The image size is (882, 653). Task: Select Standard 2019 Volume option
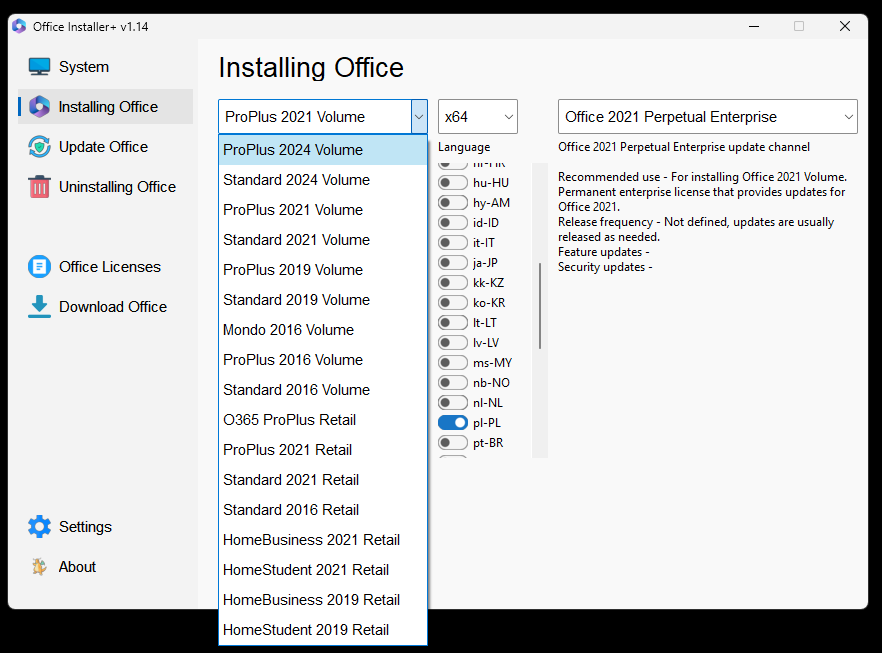(x=323, y=300)
